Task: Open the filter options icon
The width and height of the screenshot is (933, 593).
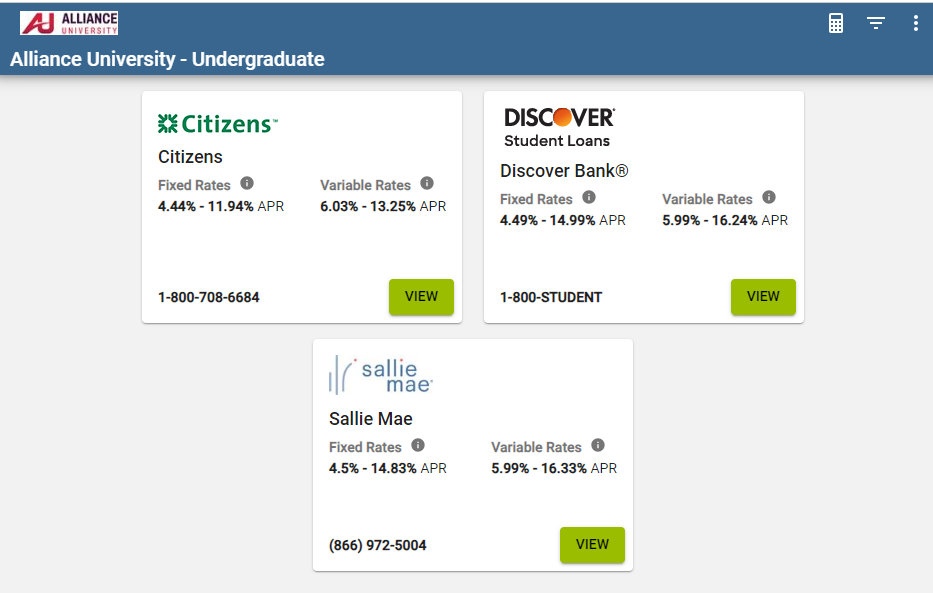Action: (875, 23)
